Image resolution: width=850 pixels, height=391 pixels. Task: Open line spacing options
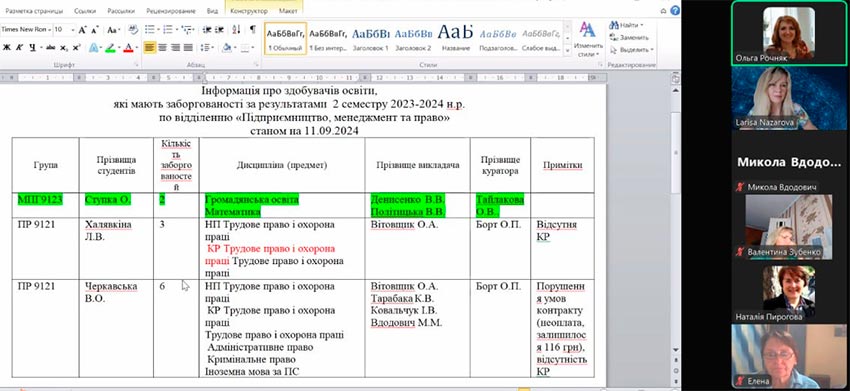point(207,48)
